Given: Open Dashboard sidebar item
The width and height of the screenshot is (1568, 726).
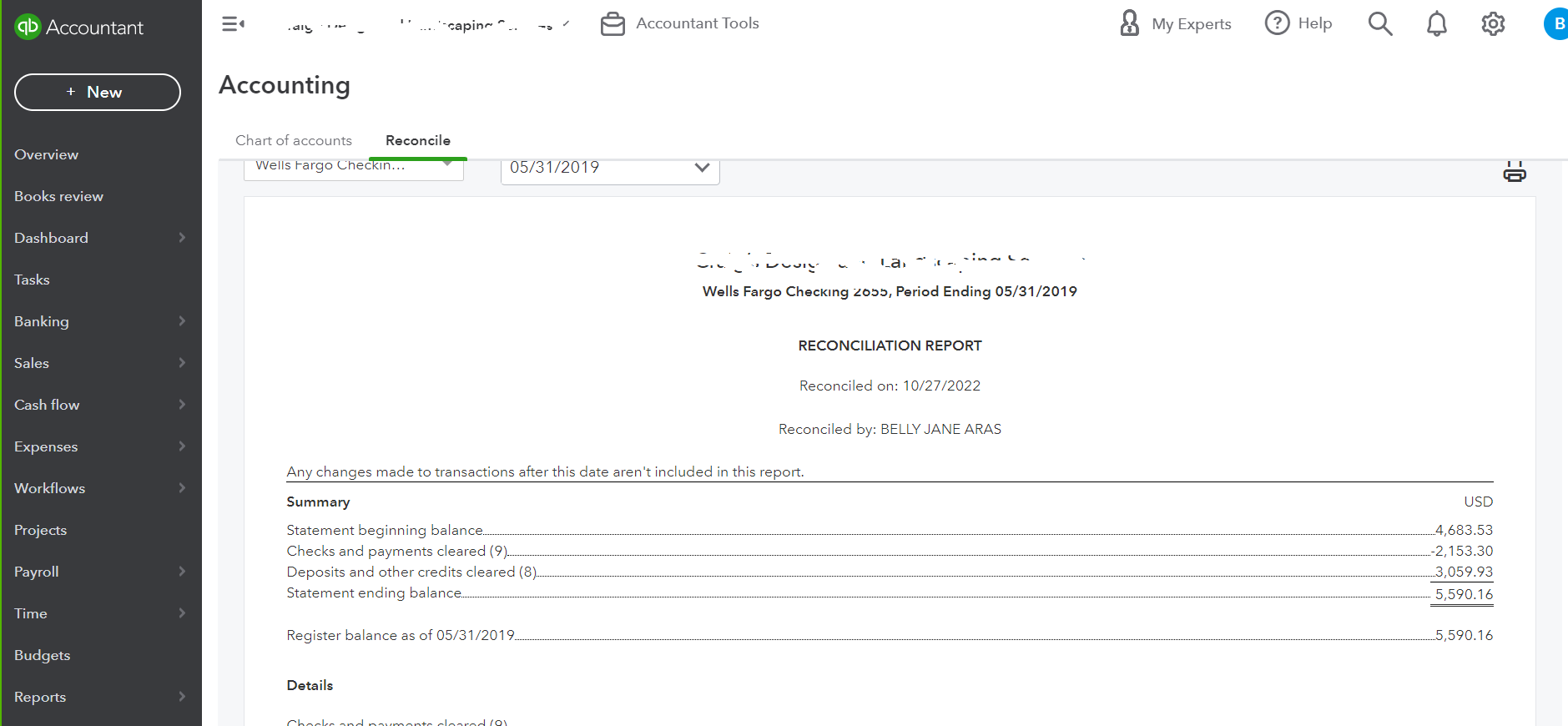Looking at the screenshot, I should 51,238.
